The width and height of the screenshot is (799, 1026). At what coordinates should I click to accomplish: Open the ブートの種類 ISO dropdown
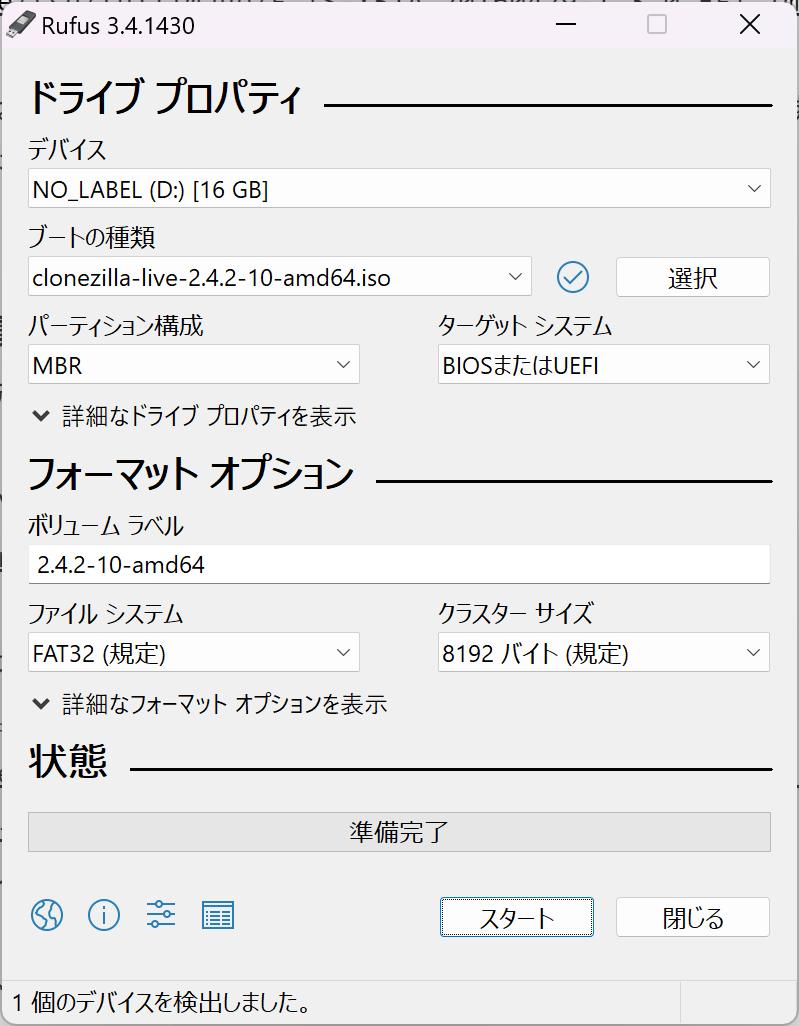(280, 277)
